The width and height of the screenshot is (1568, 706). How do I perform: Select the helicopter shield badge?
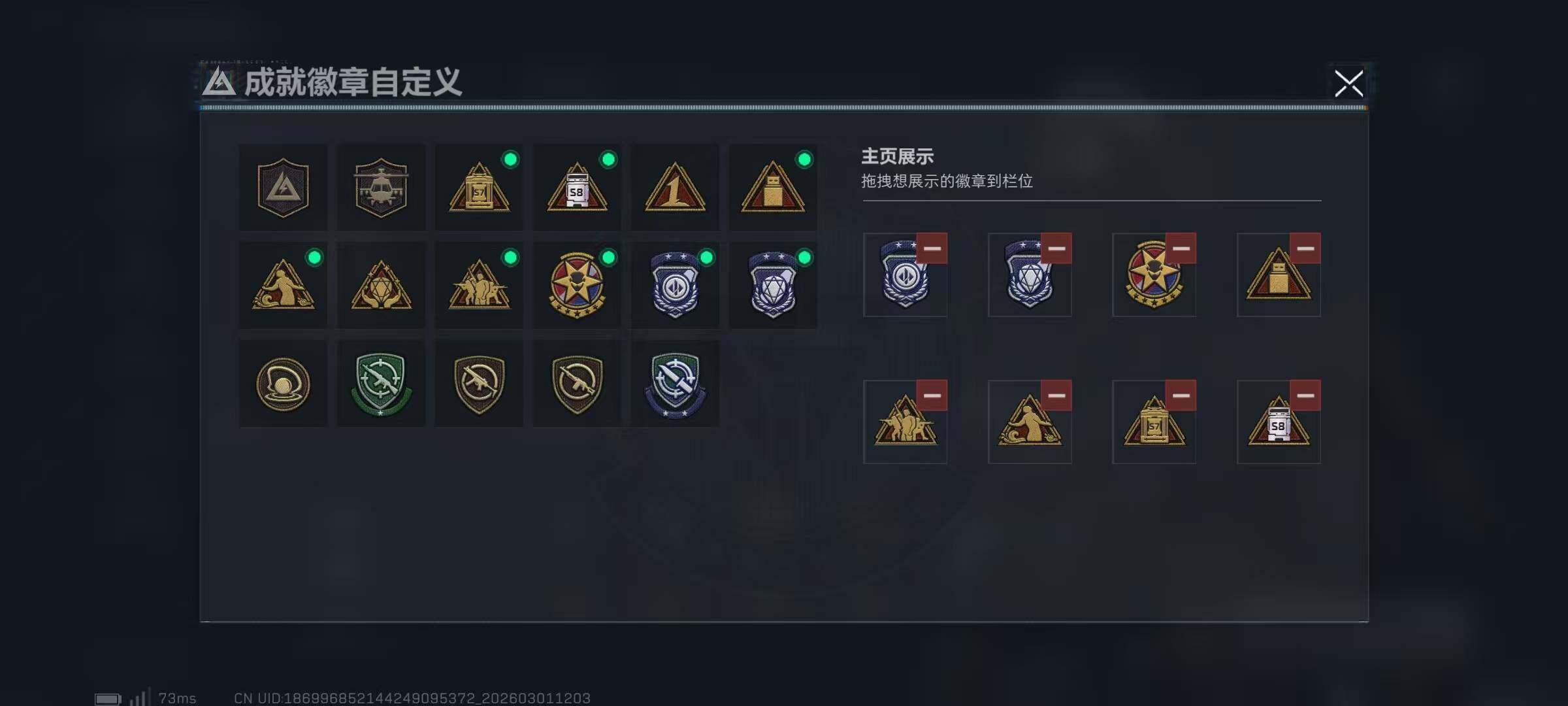tap(381, 188)
